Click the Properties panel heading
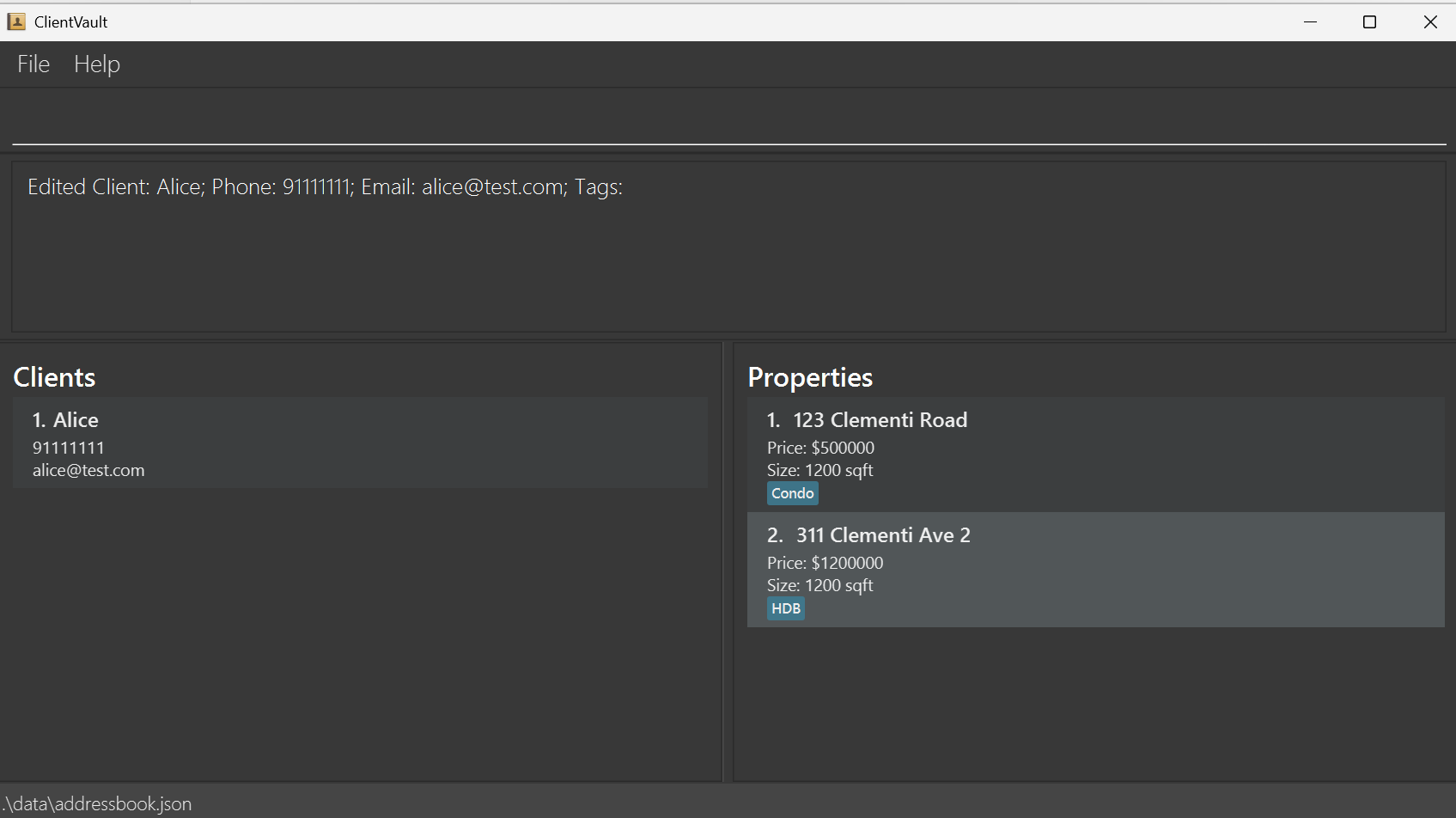Viewport: 1456px width, 818px height. (x=809, y=377)
